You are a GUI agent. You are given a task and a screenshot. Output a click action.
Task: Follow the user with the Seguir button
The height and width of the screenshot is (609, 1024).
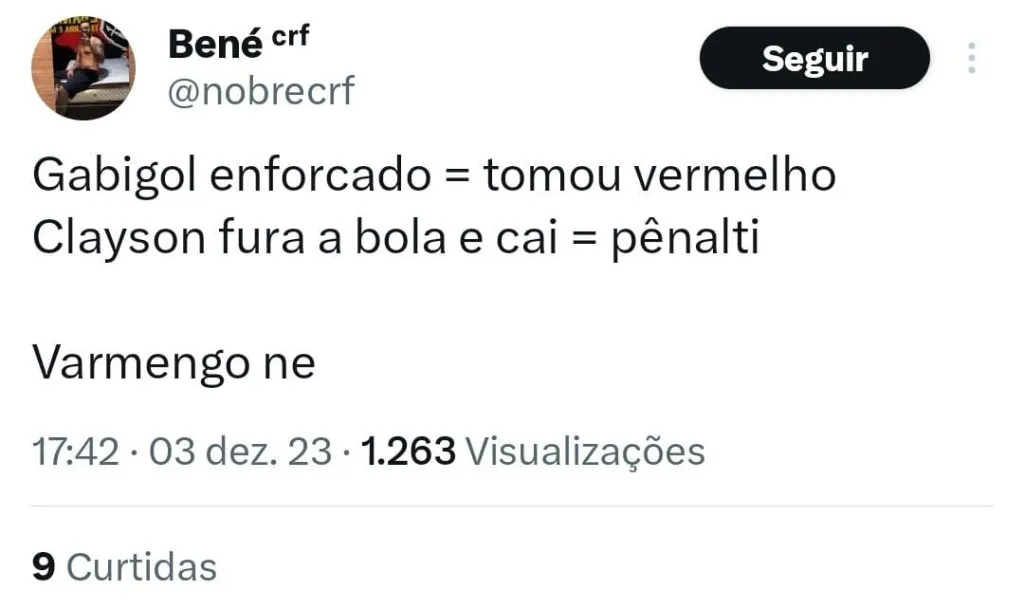click(x=814, y=58)
